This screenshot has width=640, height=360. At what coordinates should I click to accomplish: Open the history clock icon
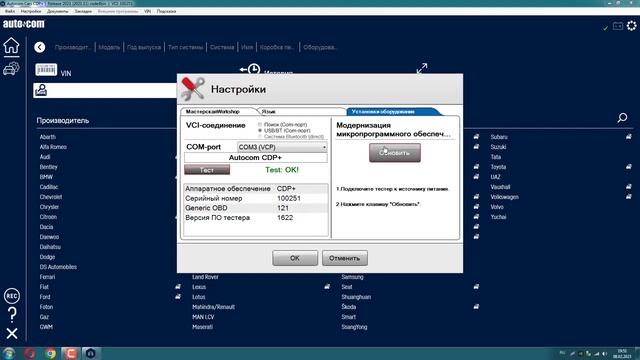[x=250, y=69]
